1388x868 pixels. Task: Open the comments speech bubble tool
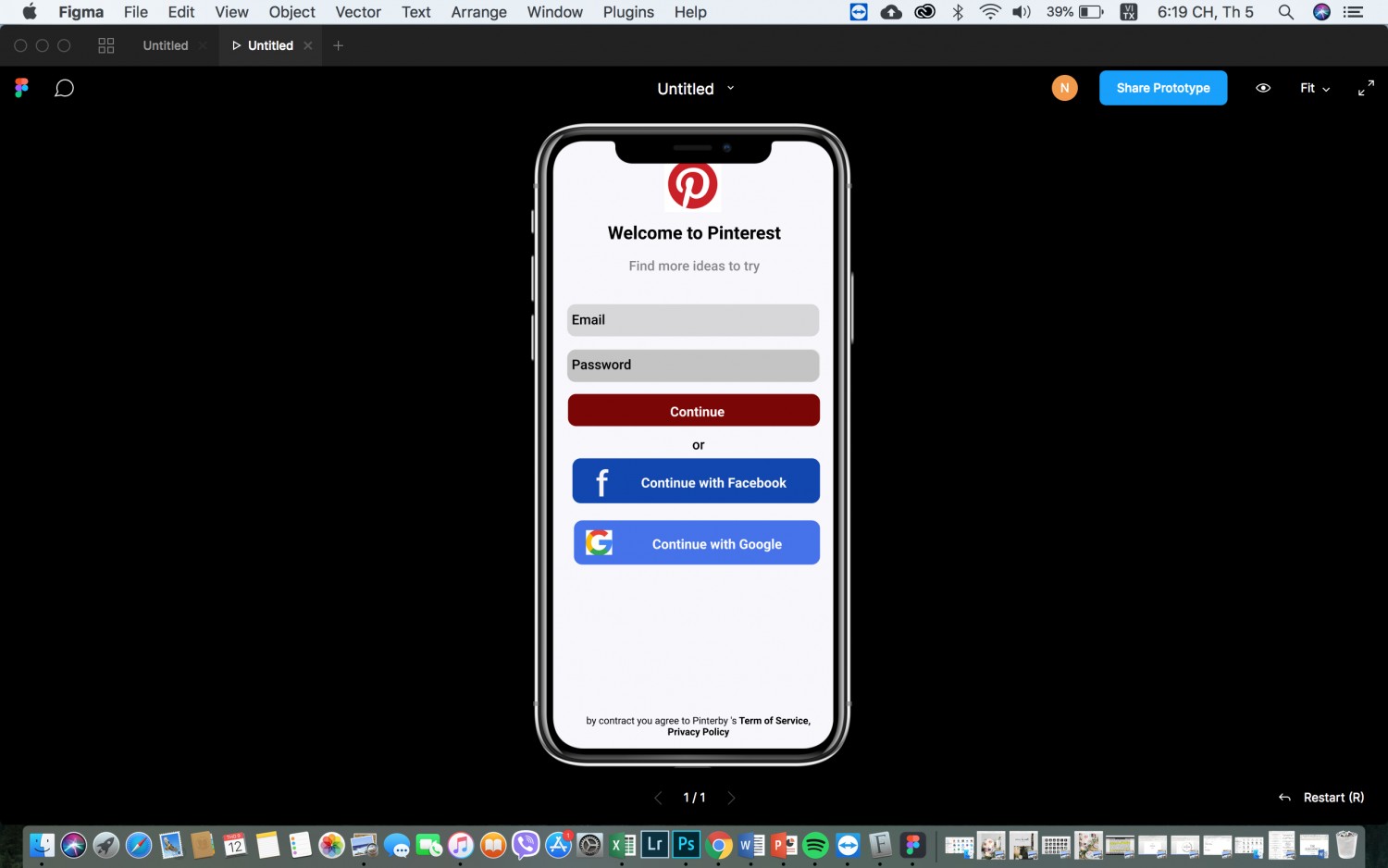click(64, 88)
